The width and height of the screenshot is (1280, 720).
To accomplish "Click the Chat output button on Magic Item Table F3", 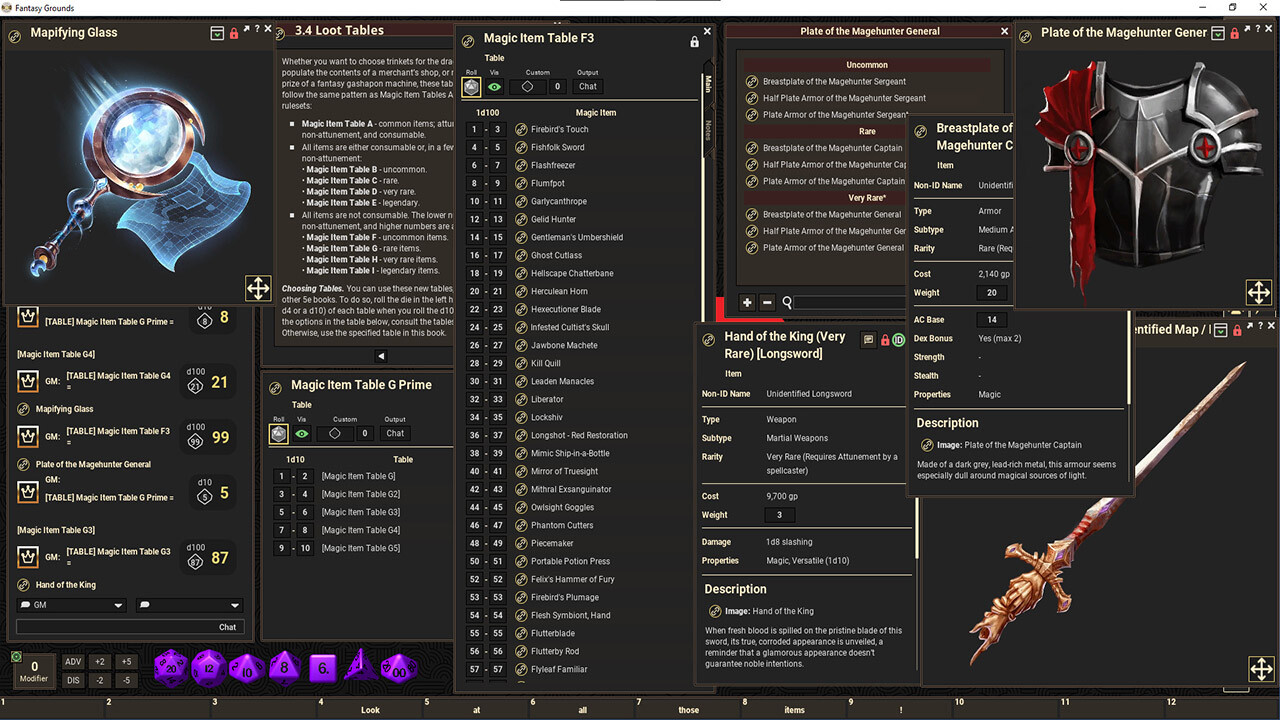I will [x=587, y=86].
